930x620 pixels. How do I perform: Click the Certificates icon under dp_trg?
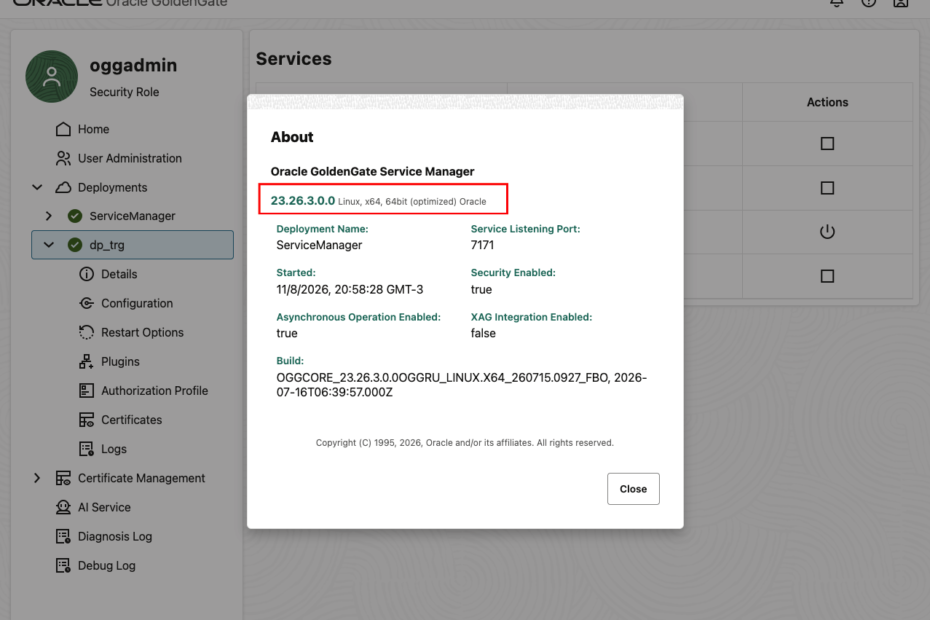[x=87, y=419]
